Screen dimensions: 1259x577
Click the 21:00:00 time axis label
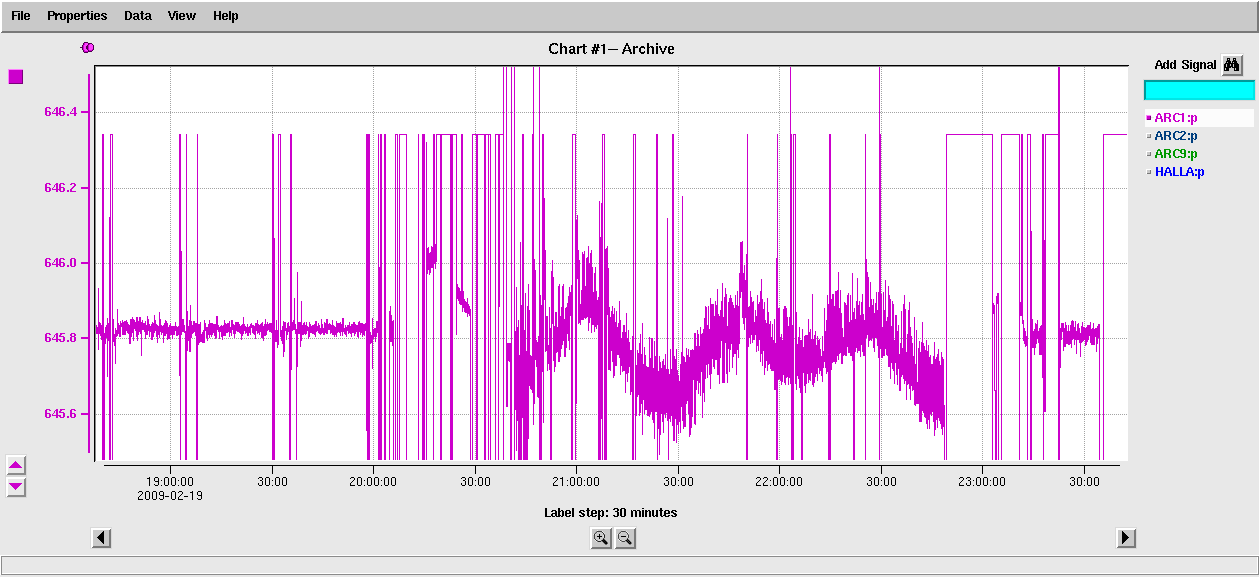(575, 481)
